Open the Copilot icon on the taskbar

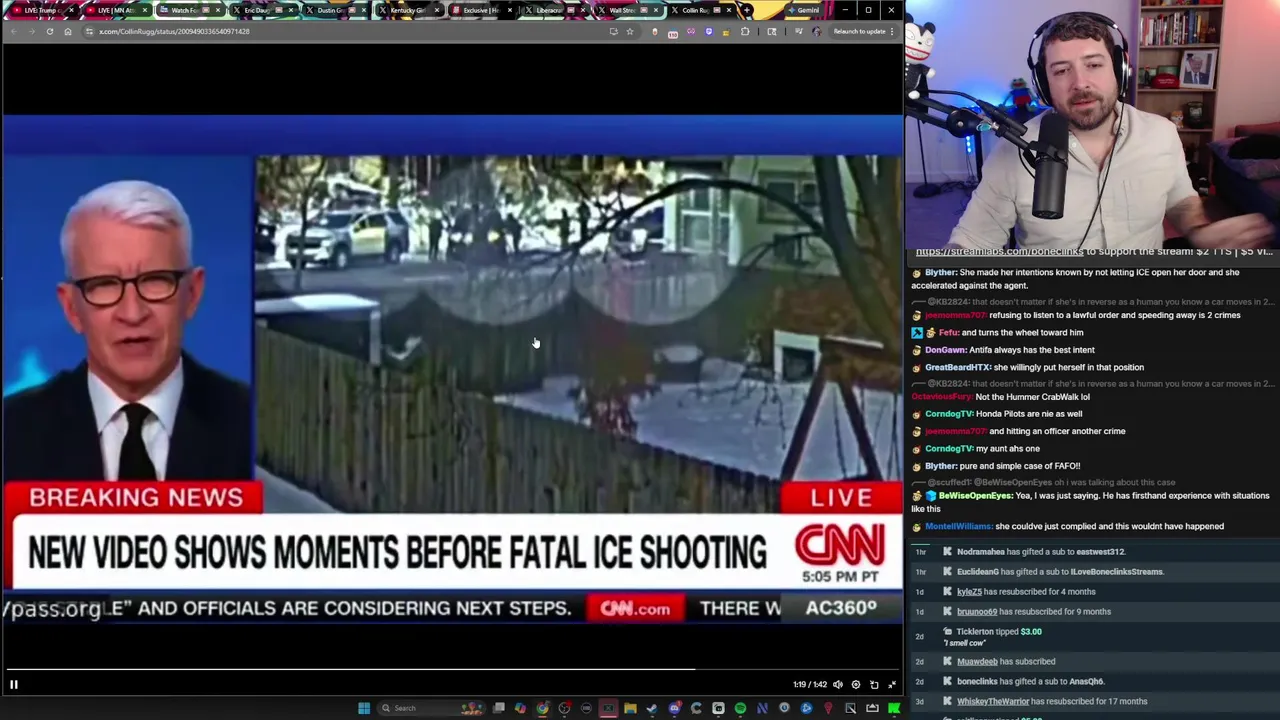(520, 708)
